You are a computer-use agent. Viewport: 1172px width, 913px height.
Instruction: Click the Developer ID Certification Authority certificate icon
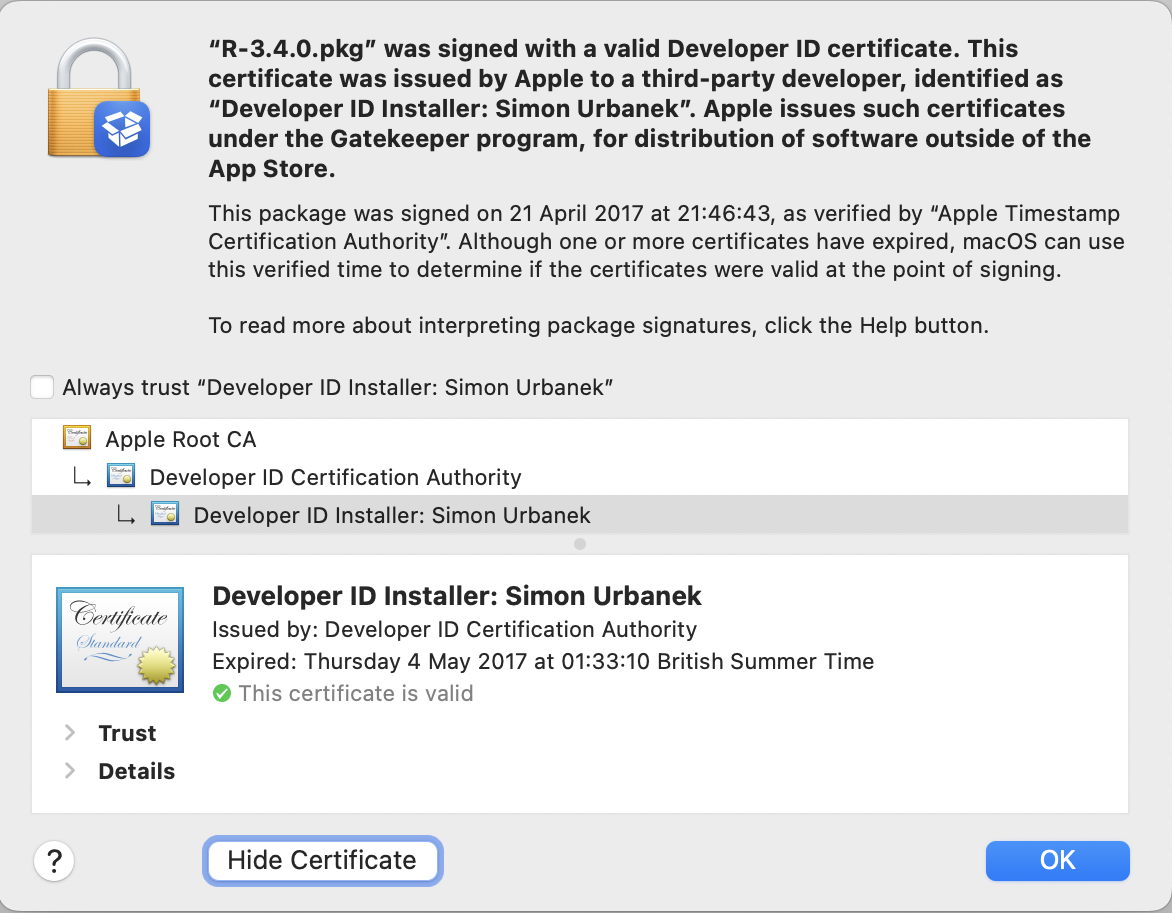coord(121,476)
